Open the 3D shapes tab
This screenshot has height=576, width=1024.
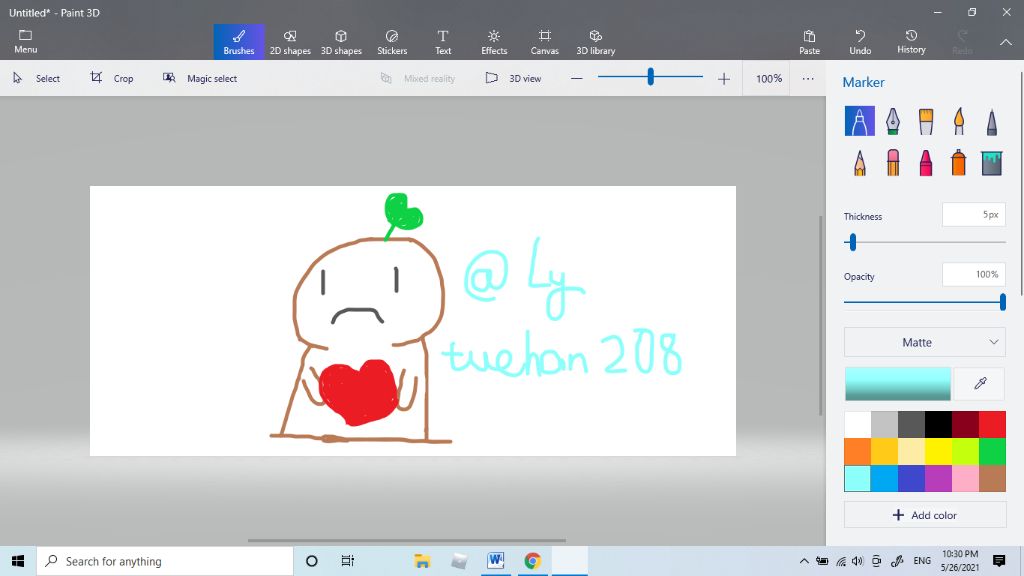click(x=341, y=42)
